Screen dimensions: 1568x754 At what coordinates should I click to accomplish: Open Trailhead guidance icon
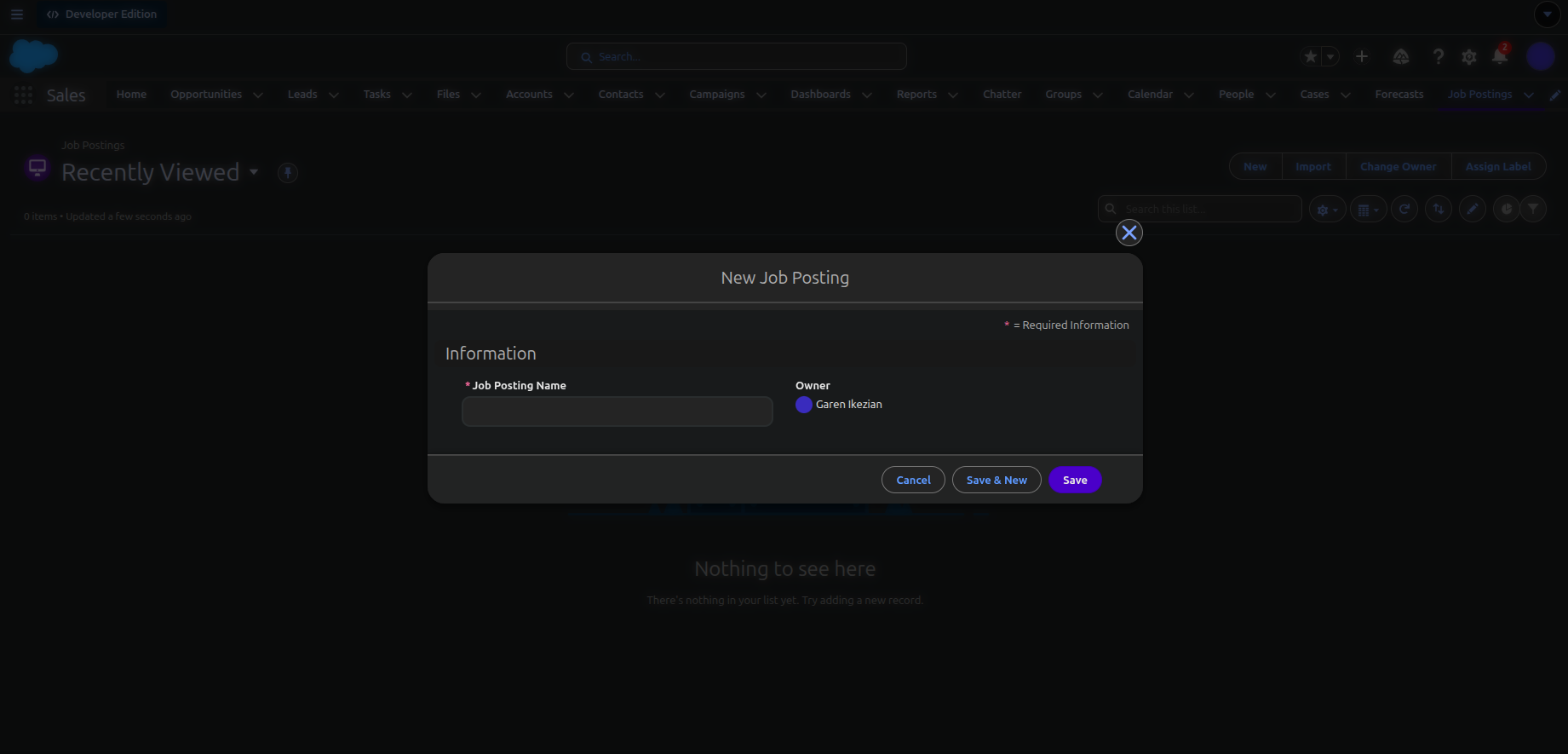click(x=1400, y=57)
